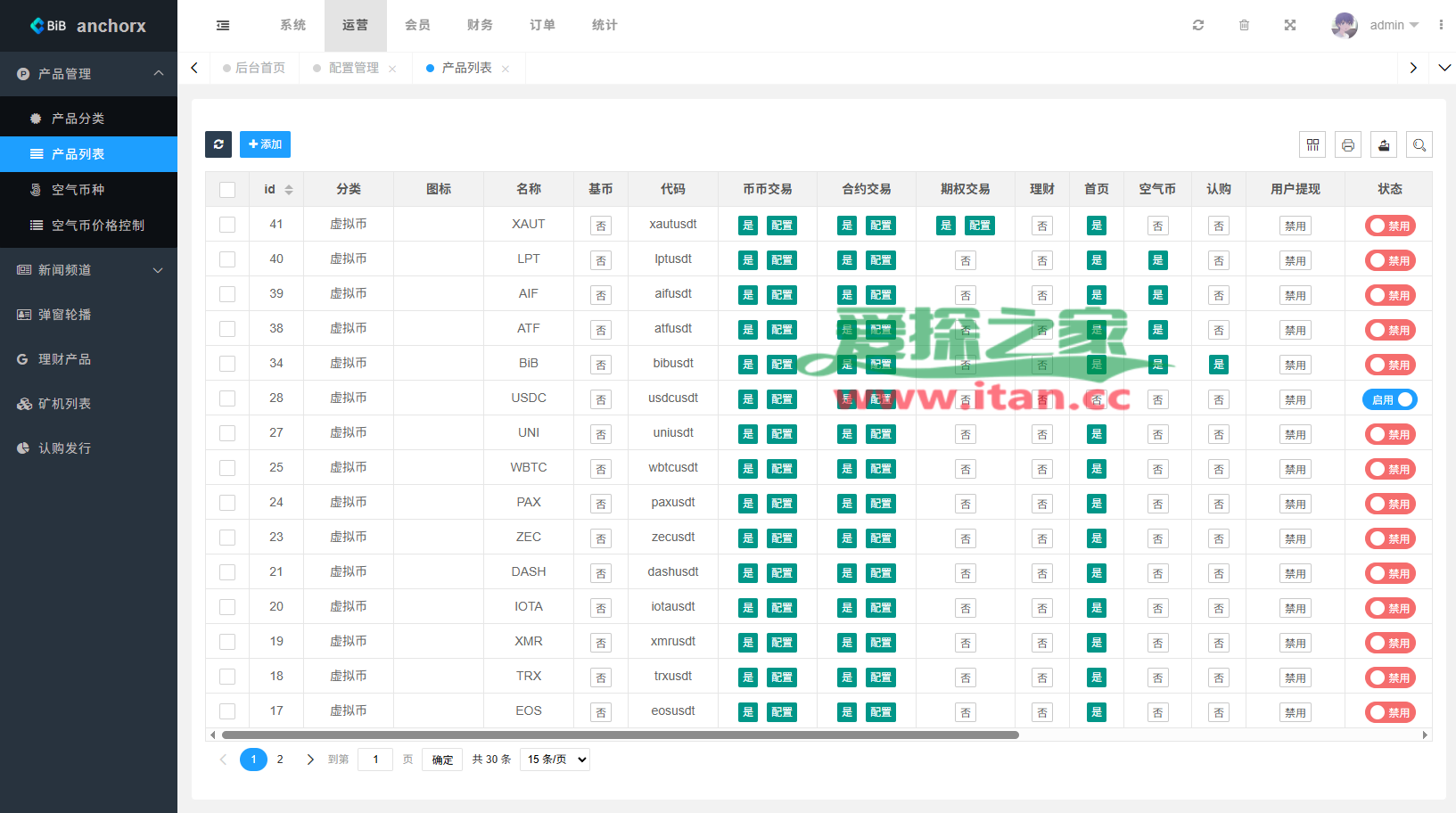Click the table refresh button beside 添加
This screenshot has width=1456, height=813.
(x=218, y=144)
